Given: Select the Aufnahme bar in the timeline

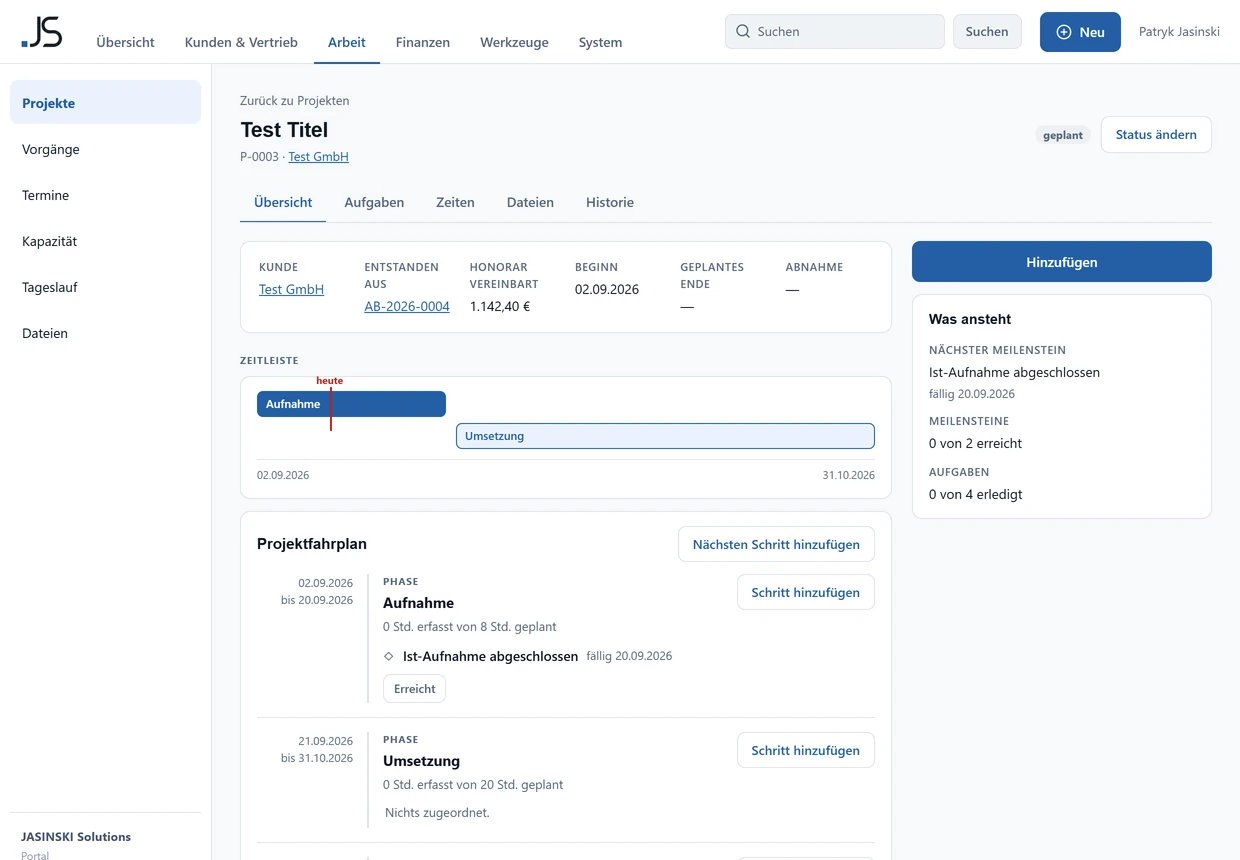Looking at the screenshot, I should (x=351, y=404).
